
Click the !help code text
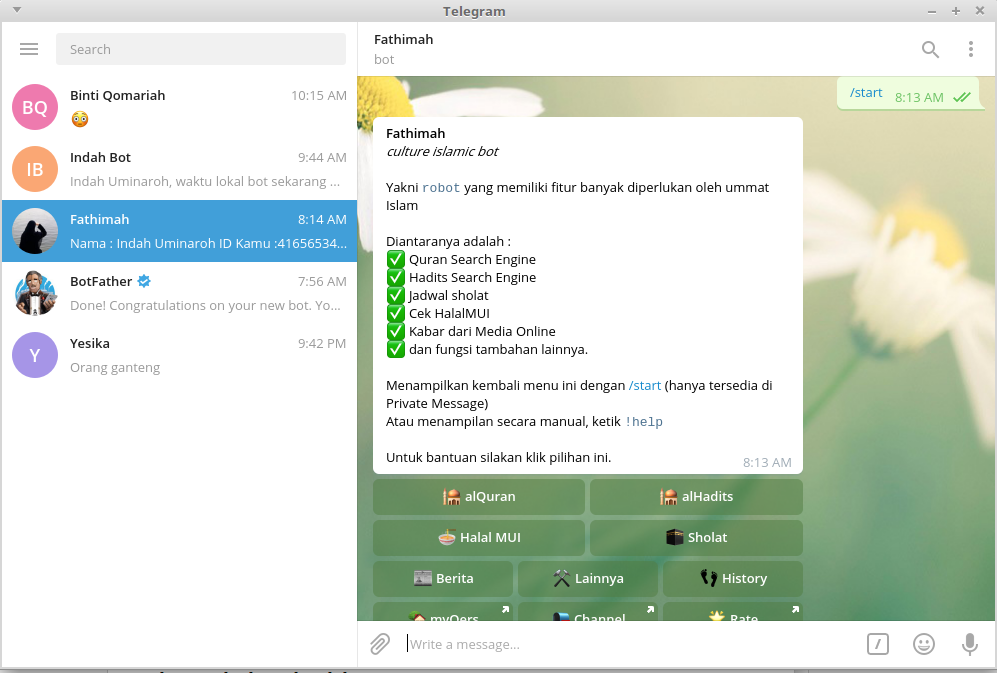[643, 422]
